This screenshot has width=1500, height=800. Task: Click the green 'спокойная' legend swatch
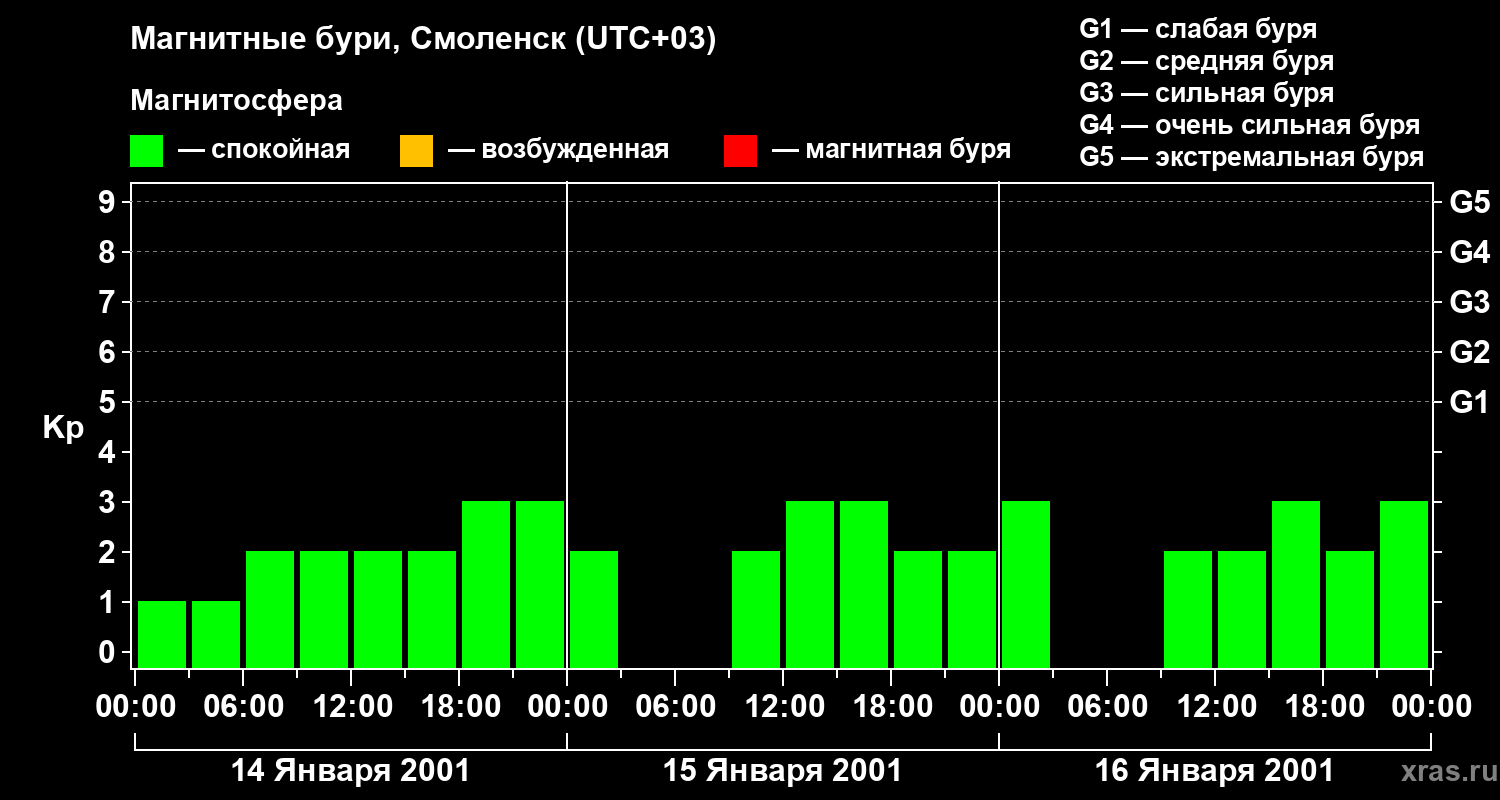[146, 151]
